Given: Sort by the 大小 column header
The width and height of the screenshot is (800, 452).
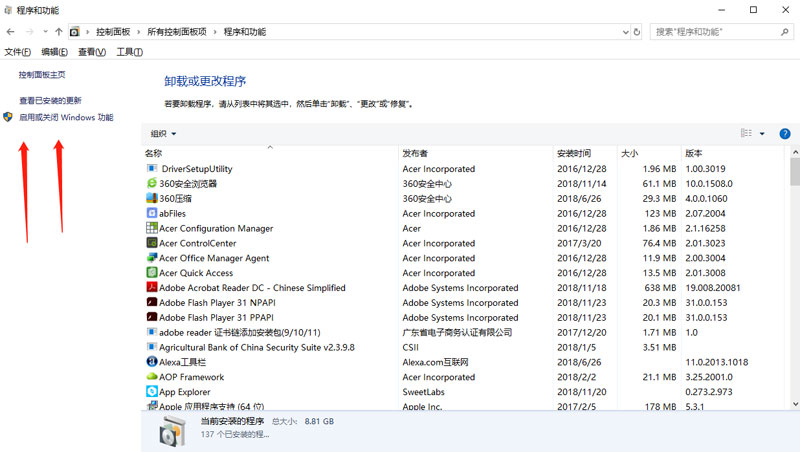Looking at the screenshot, I should pyautogui.click(x=649, y=153).
